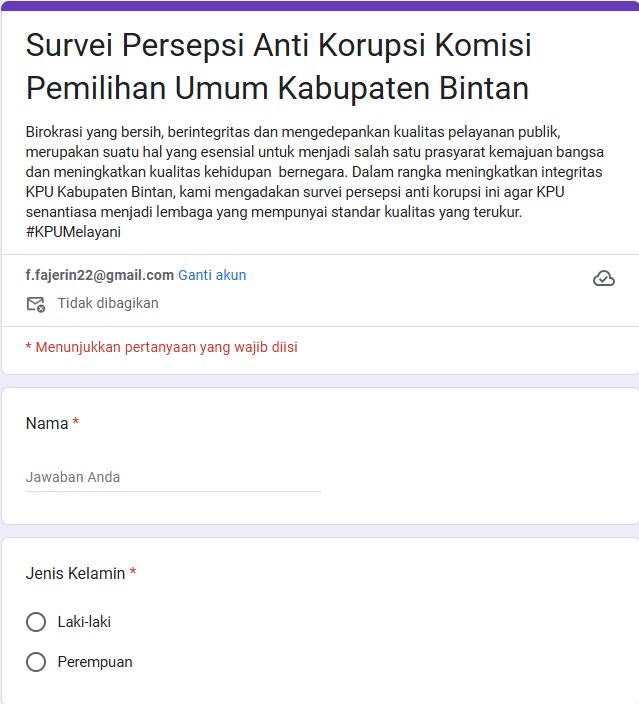Click the purple header bar on top
Screen dimensions: 639x704
coord(319,5)
